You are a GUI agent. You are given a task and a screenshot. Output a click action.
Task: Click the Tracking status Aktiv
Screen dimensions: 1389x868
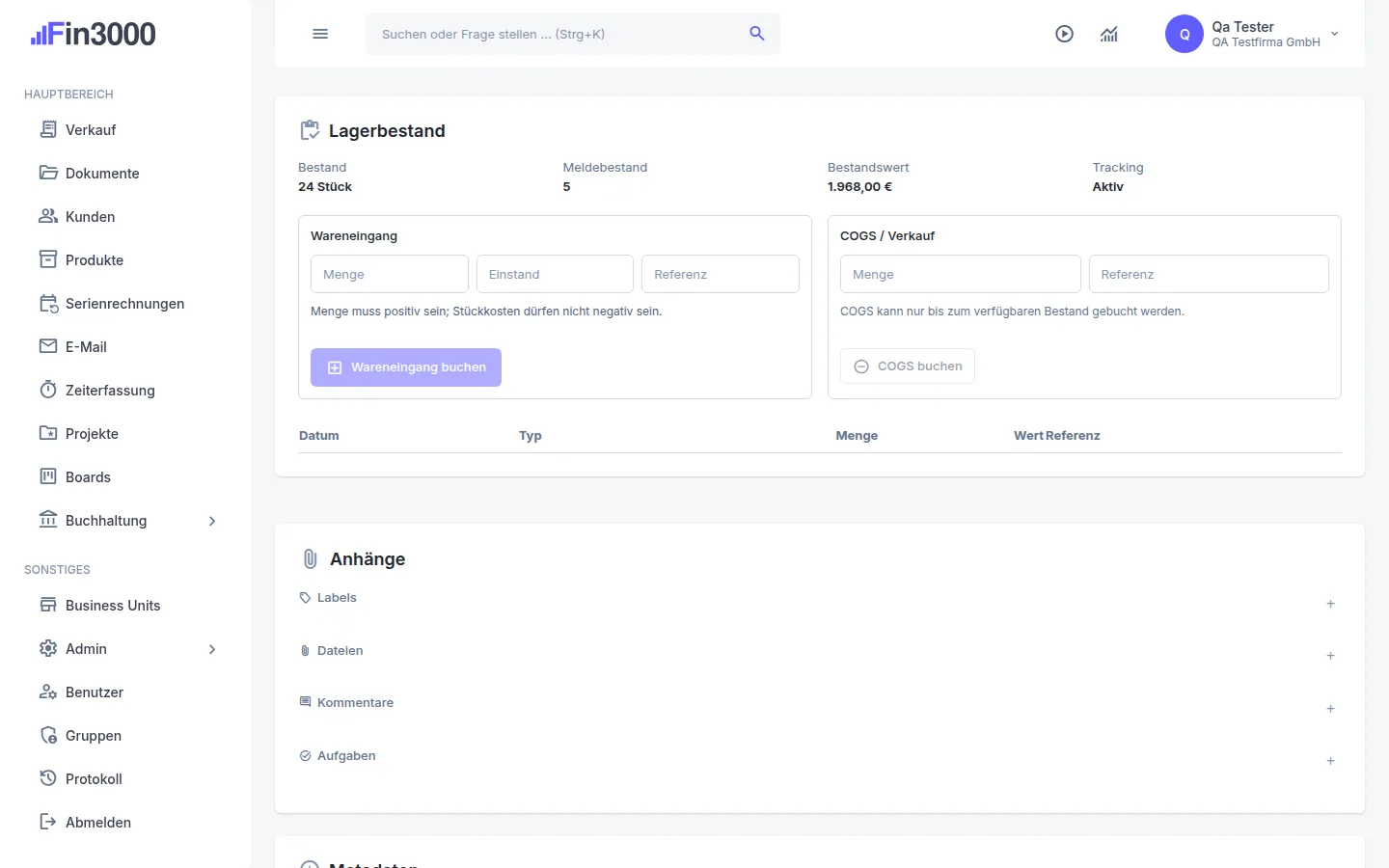[x=1108, y=187]
